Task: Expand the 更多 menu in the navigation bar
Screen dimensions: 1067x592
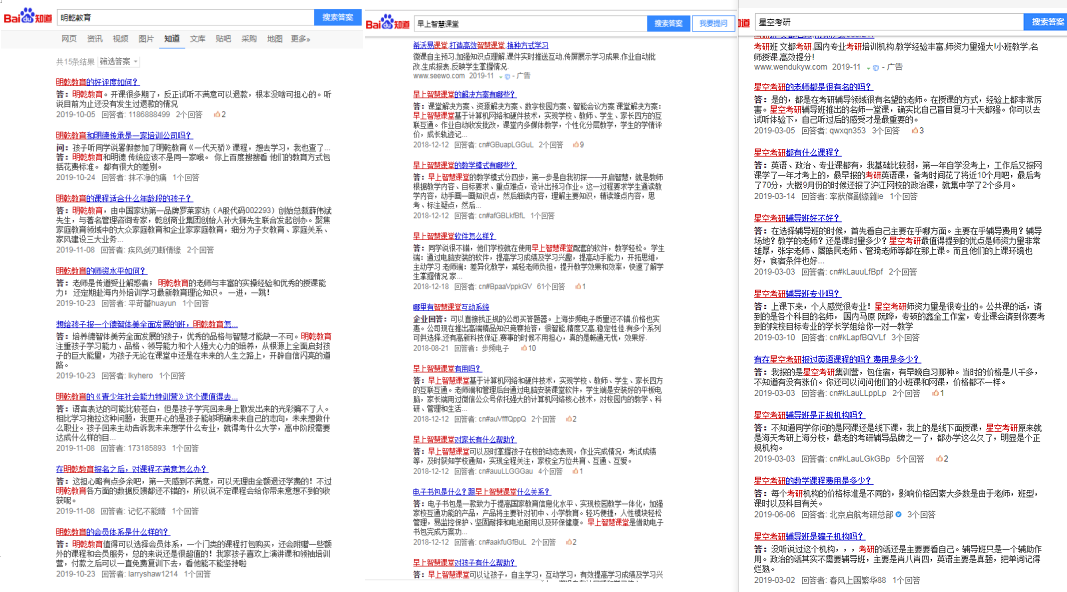Action: tap(300, 39)
